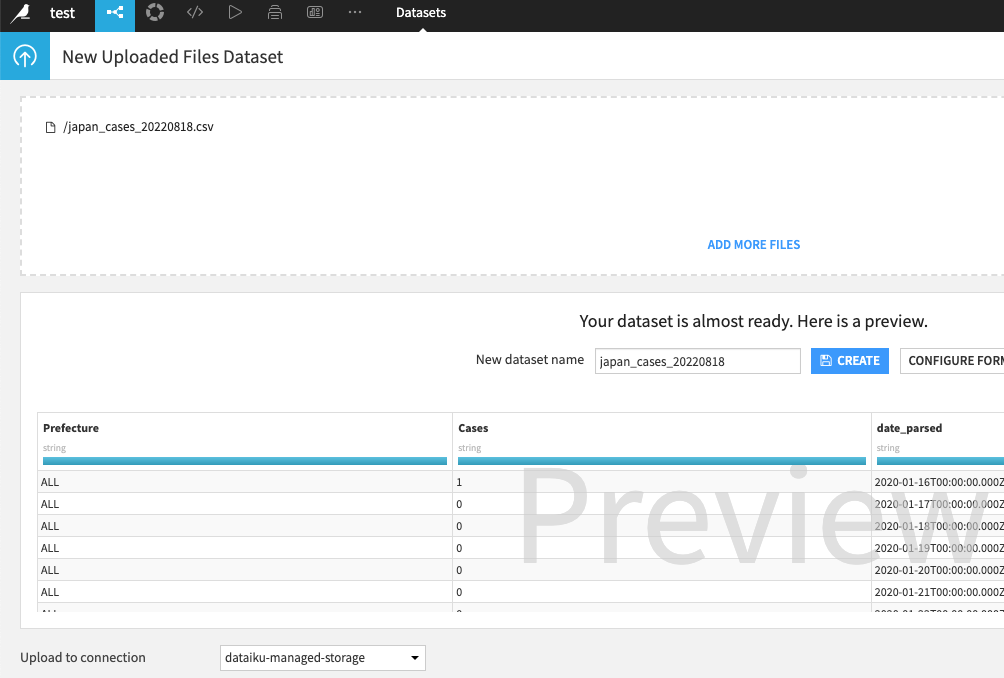Click the Prefecture column quality bar

tap(245, 461)
